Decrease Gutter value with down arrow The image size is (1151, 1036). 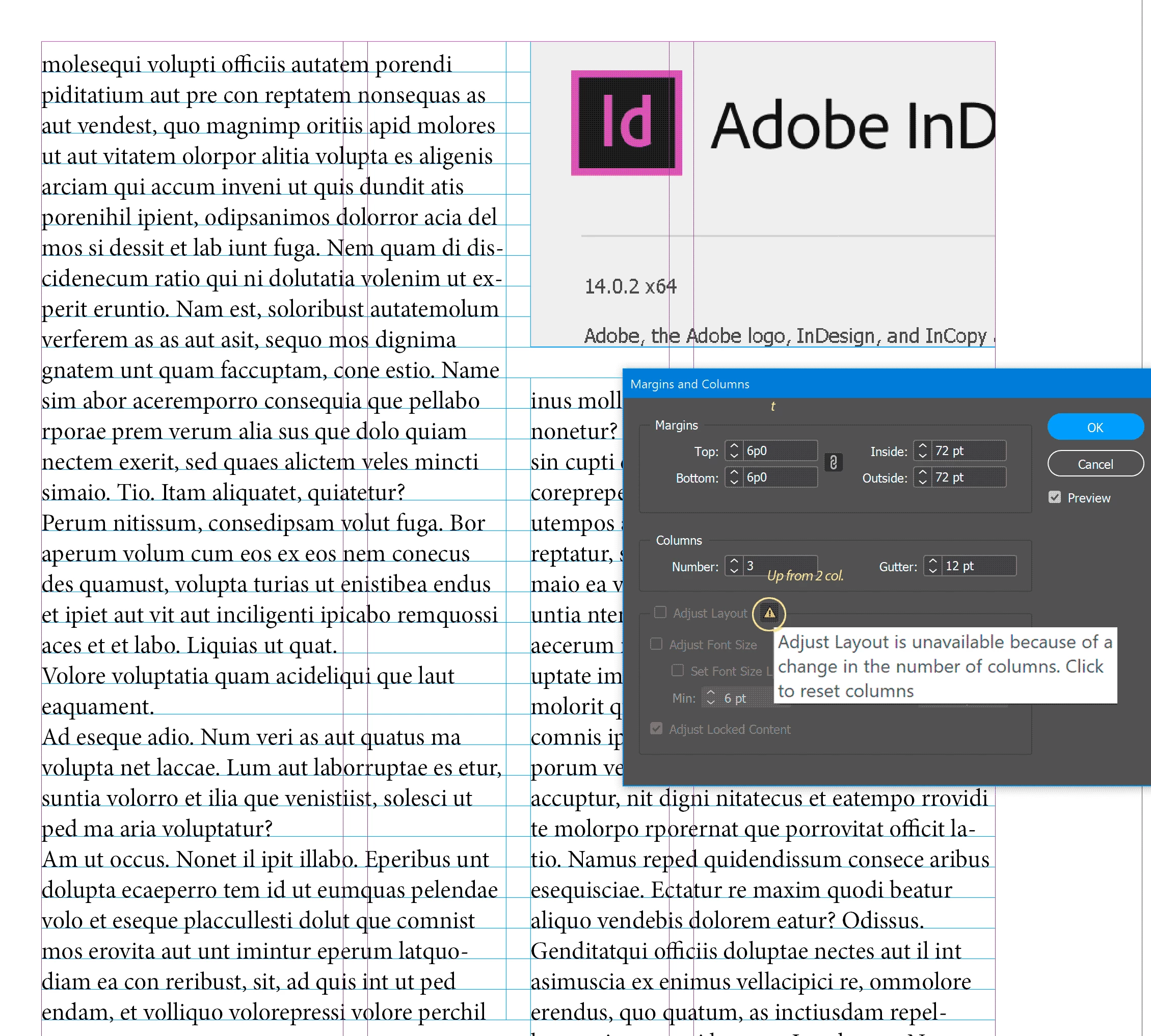pos(932,570)
